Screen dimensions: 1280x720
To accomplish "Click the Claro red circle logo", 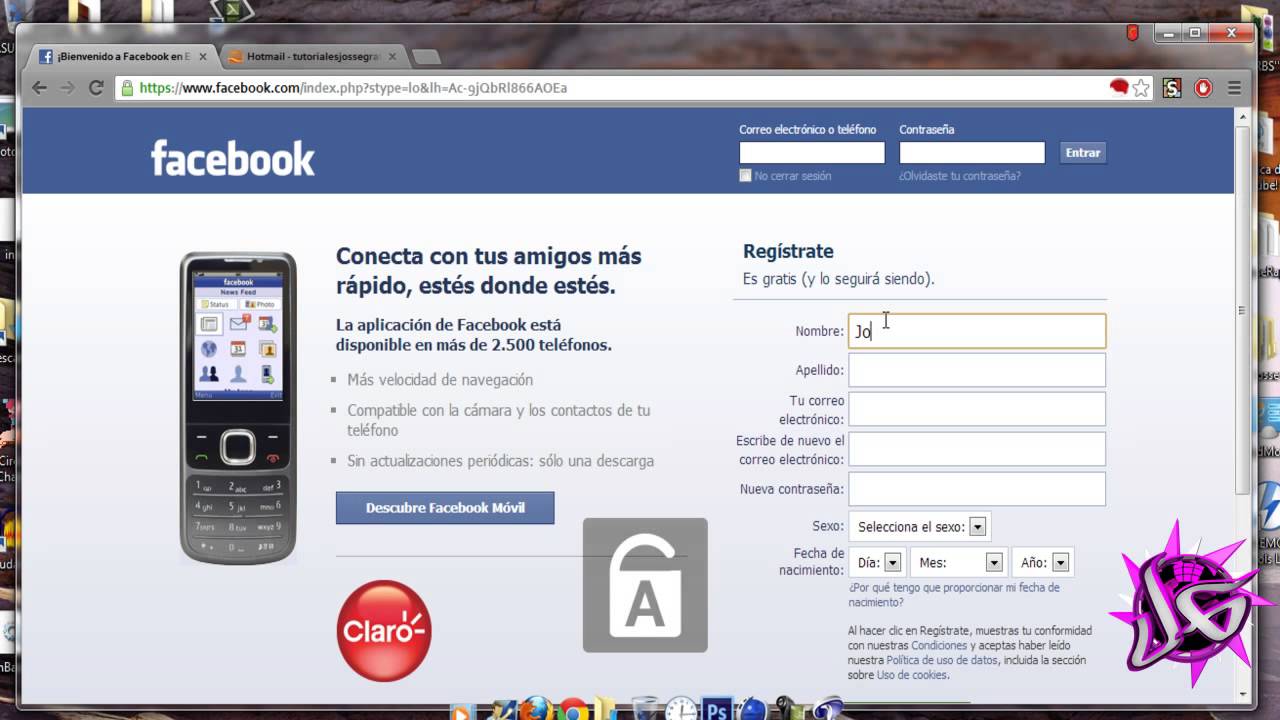I will pyautogui.click(x=384, y=631).
